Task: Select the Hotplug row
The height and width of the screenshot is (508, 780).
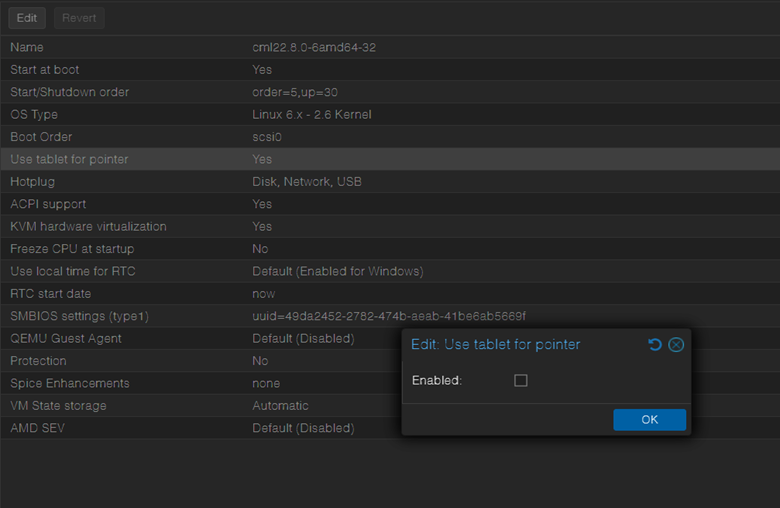Action: point(390,182)
